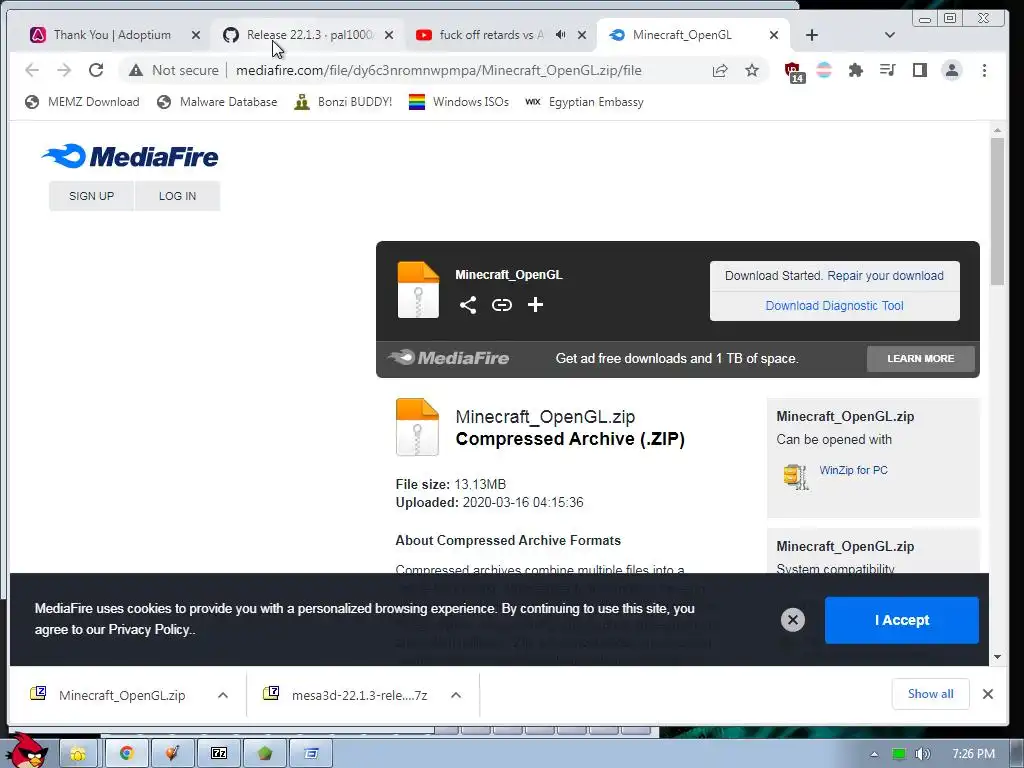The width and height of the screenshot is (1024, 768).
Task: Go forward to next page
Action: pos(64,70)
